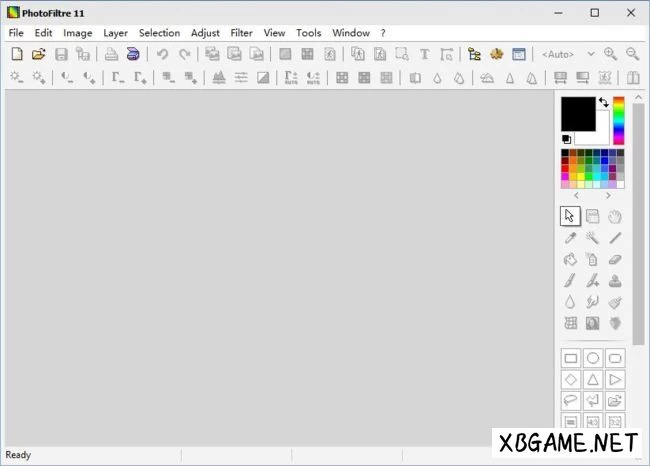Click the Undo button
Image resolution: width=650 pixels, height=466 pixels.
point(162,54)
